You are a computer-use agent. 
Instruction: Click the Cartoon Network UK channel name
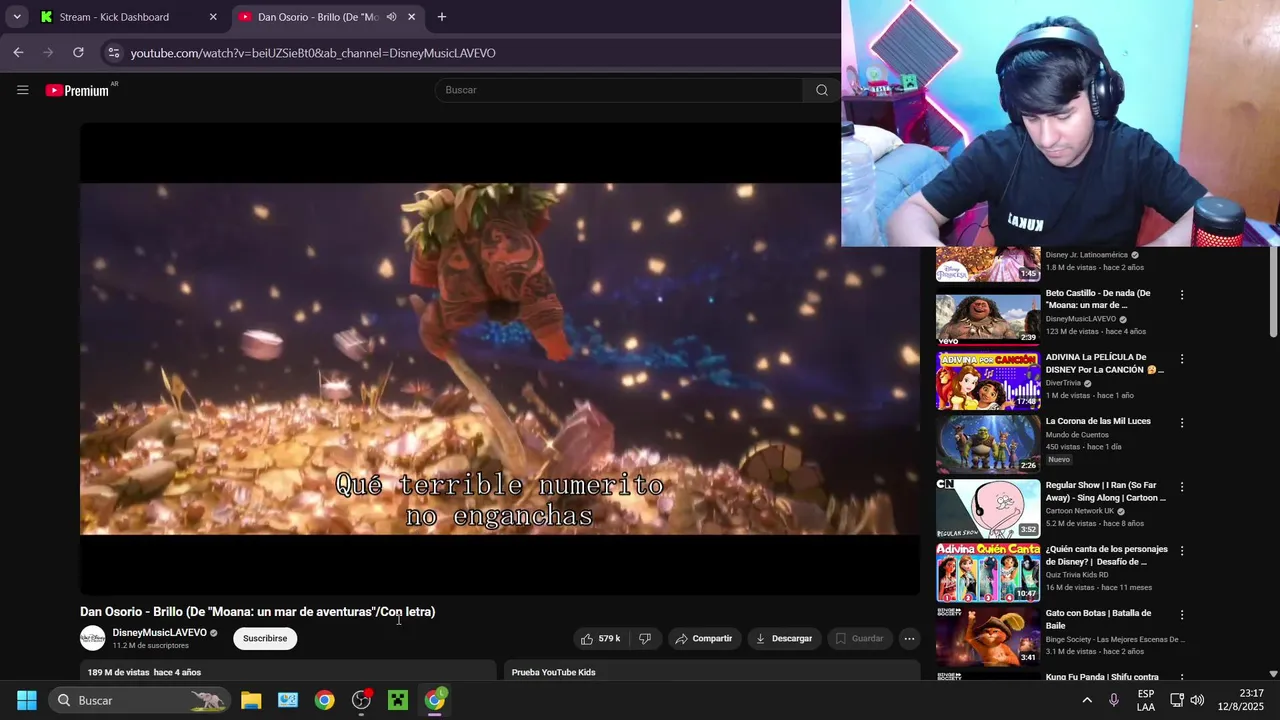click(1080, 511)
